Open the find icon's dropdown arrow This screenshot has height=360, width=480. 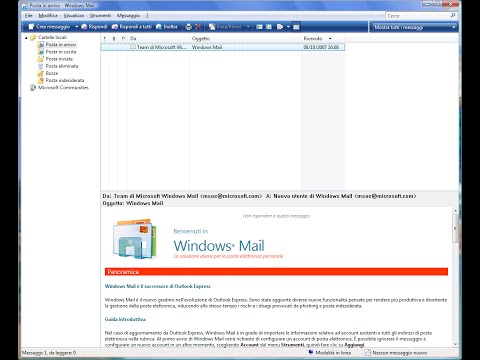[288, 27]
